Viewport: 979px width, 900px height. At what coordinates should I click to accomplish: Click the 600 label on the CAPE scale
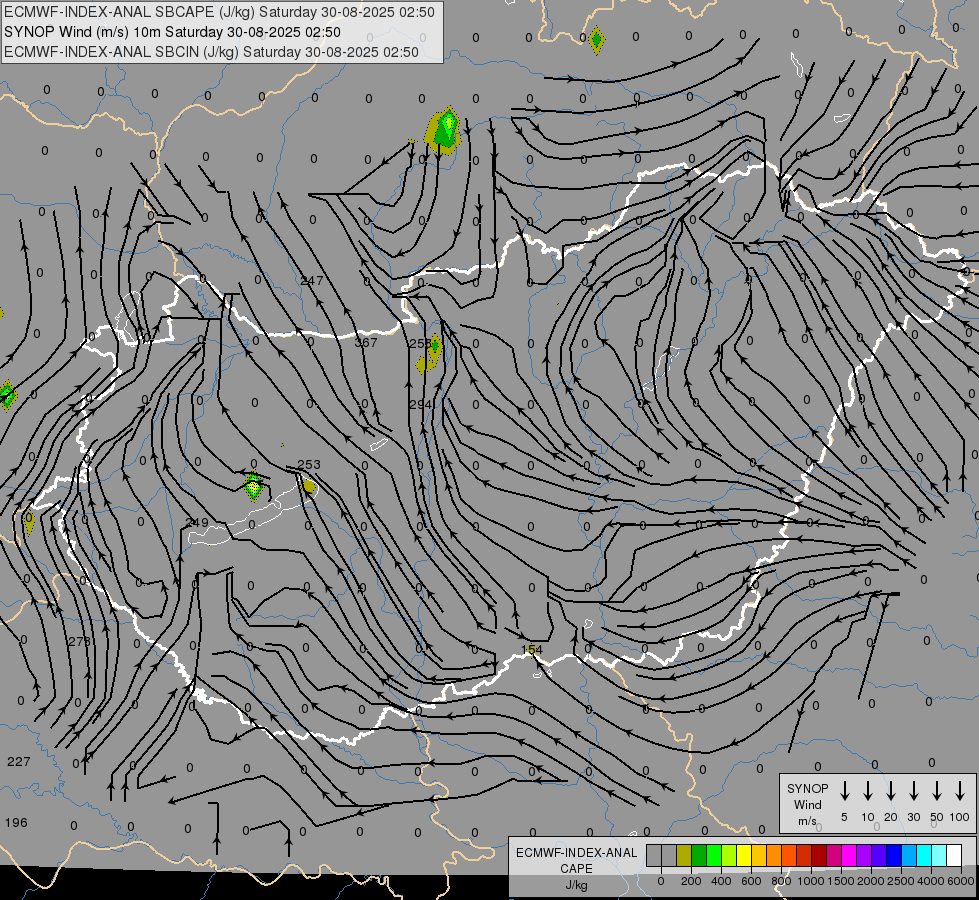(751, 881)
